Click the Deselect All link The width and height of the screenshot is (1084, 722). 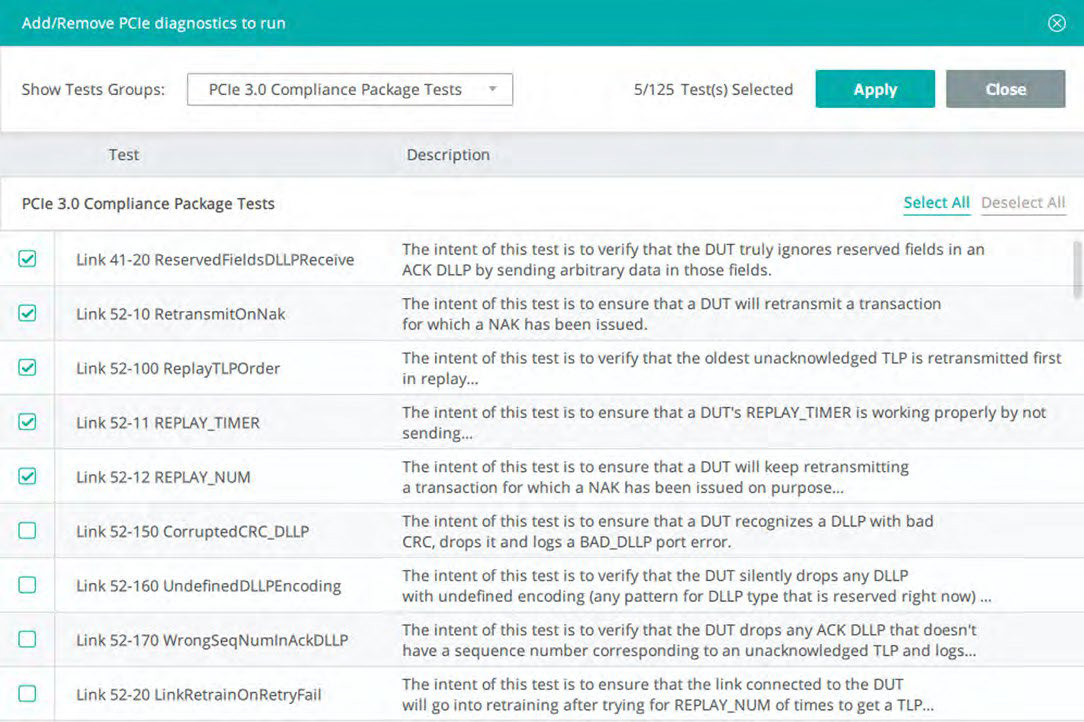coord(1023,203)
